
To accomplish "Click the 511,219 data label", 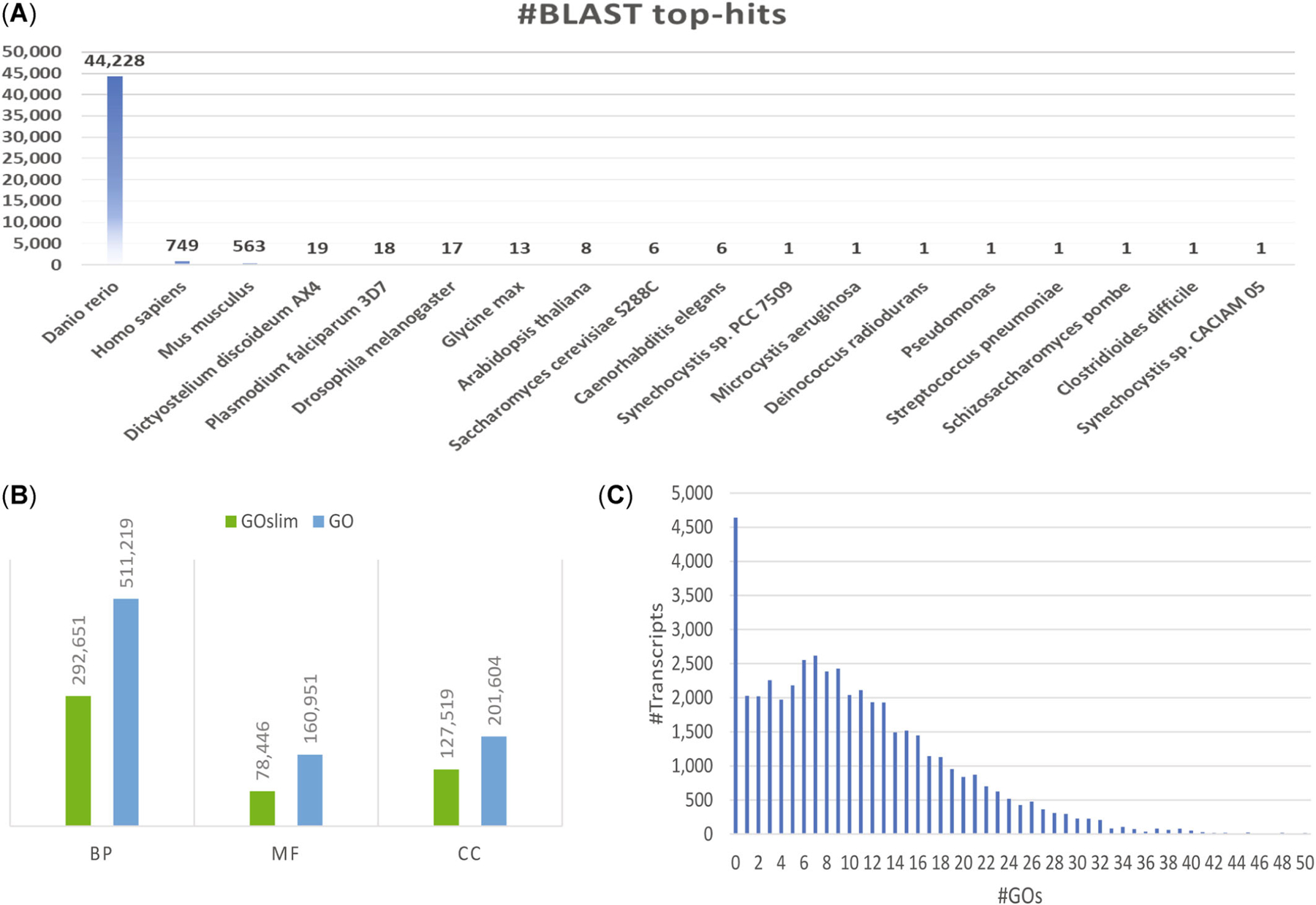I will (126, 553).
